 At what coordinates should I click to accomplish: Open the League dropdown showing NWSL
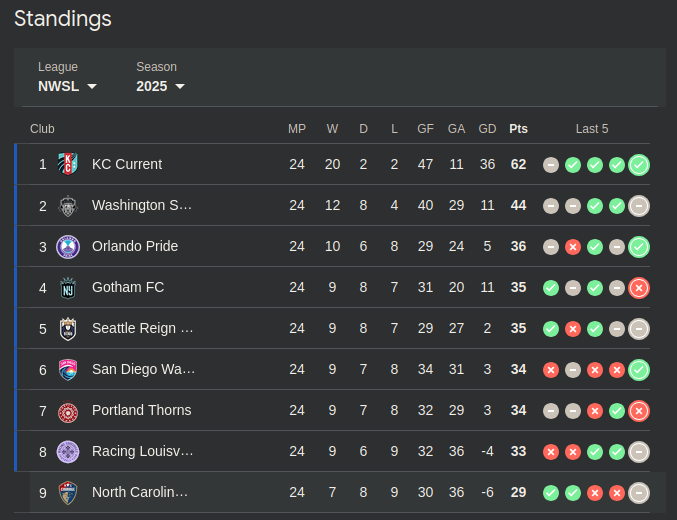(67, 86)
